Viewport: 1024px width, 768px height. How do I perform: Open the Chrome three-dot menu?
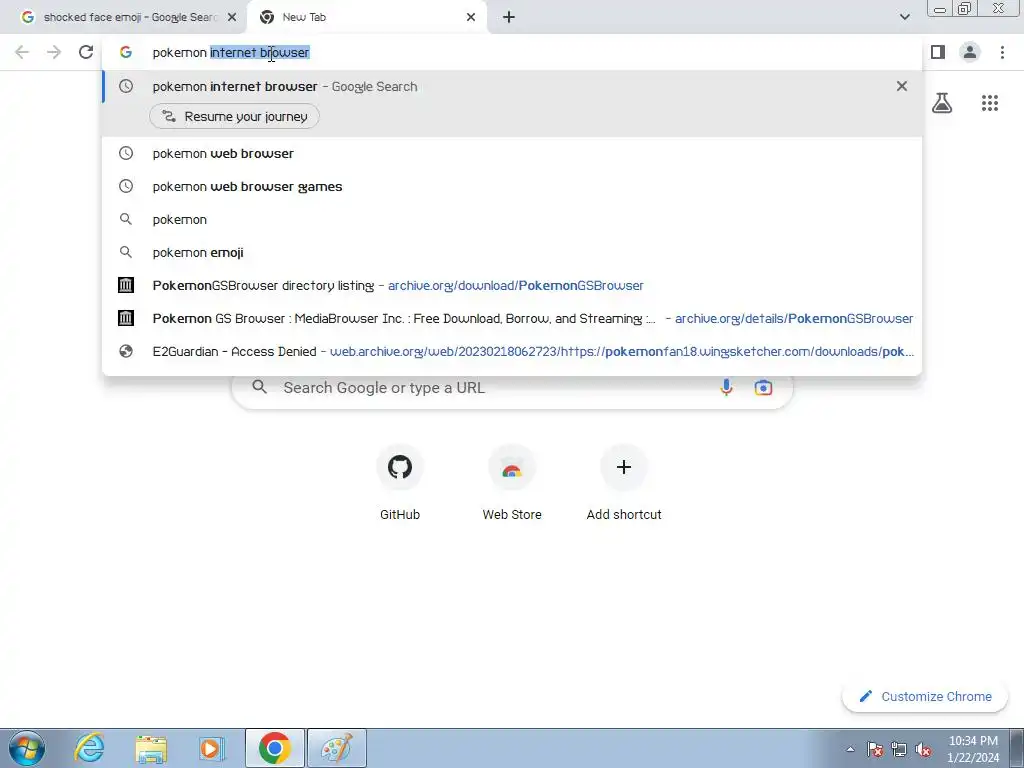(x=1002, y=52)
